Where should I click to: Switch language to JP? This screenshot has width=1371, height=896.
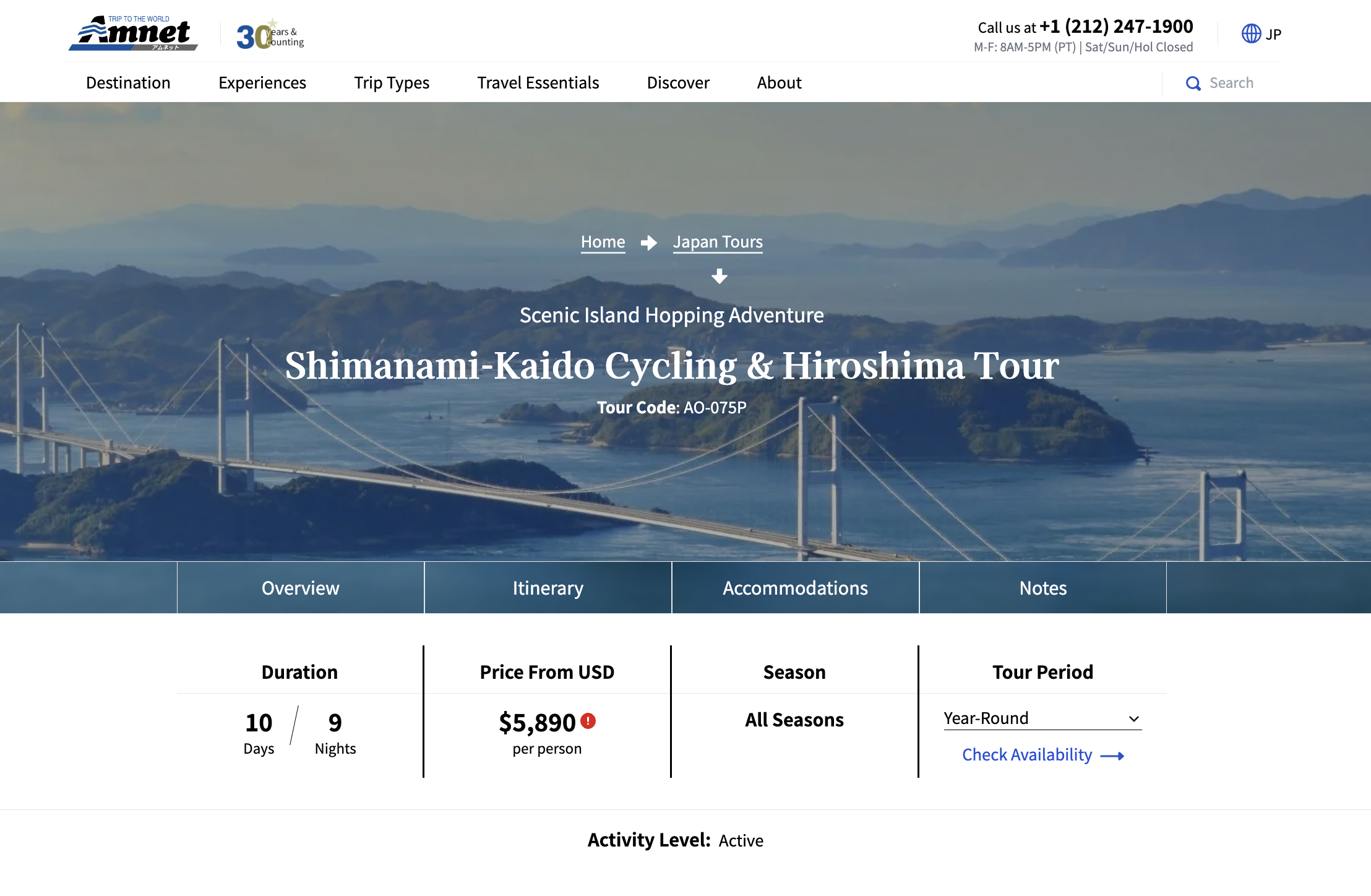click(1273, 35)
